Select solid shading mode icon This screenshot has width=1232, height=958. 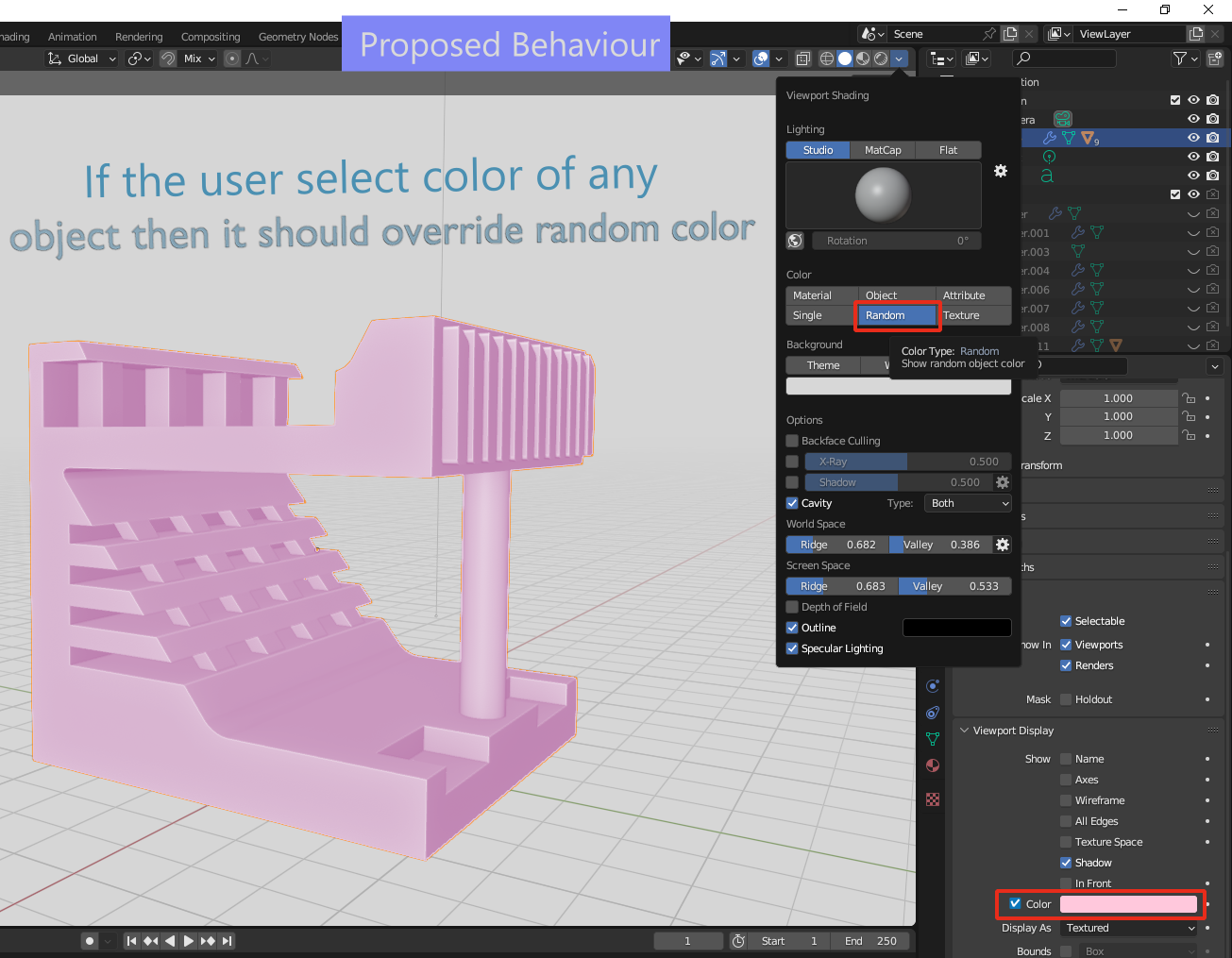tap(845, 59)
